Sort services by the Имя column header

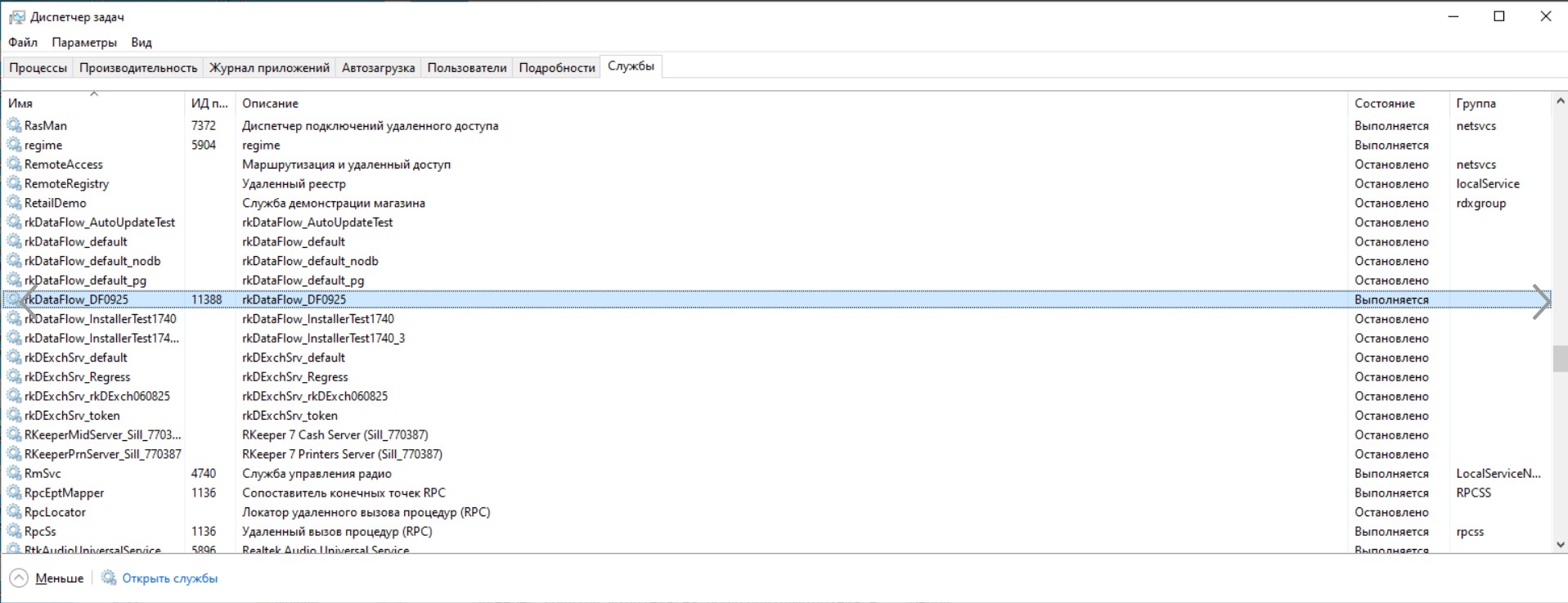point(20,104)
